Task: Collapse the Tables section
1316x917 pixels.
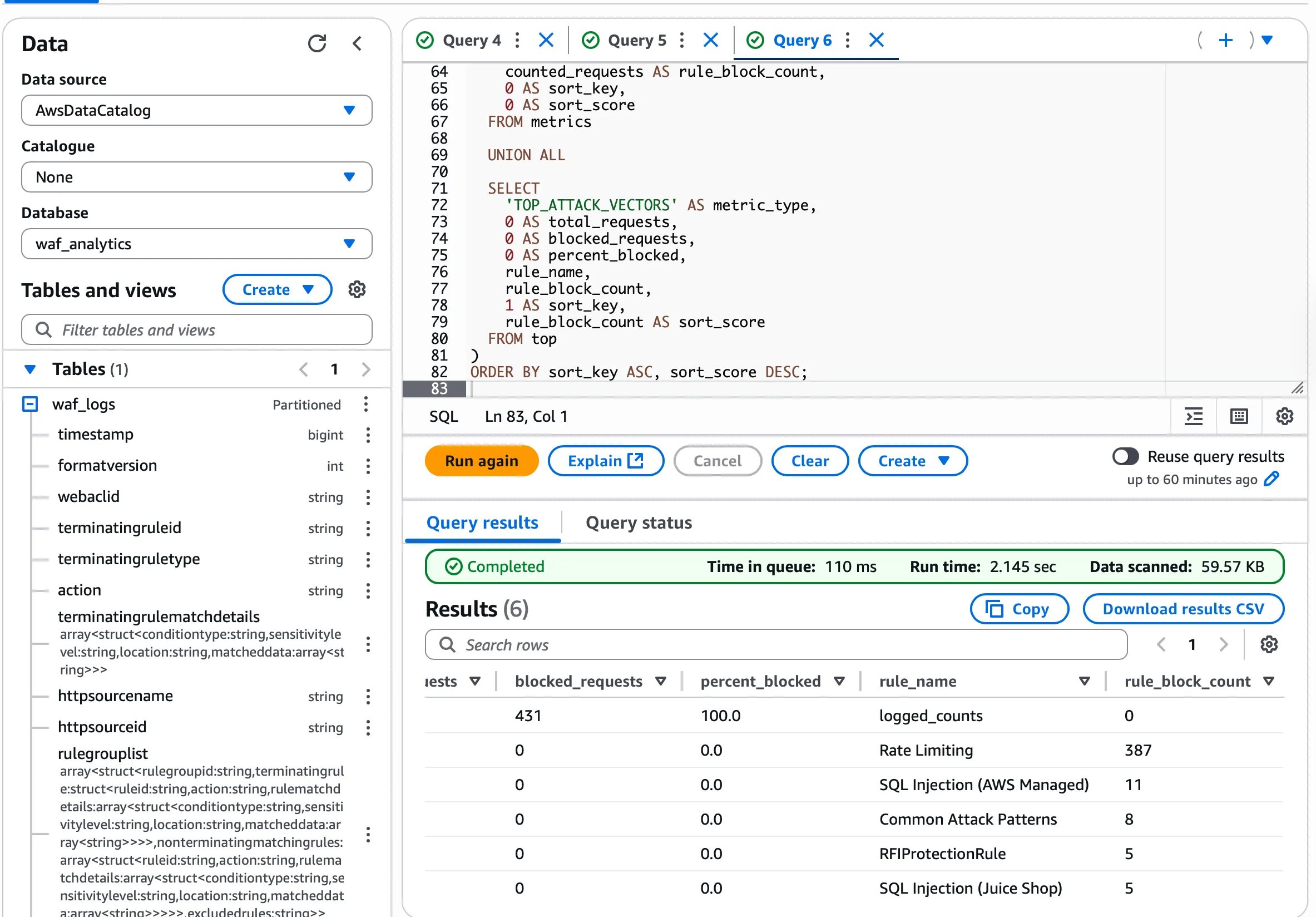Action: 30,369
